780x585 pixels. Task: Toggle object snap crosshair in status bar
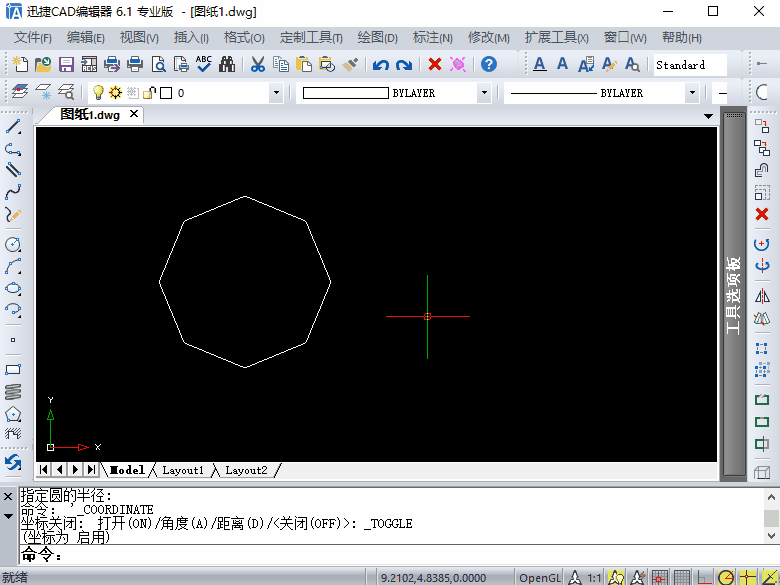(x=748, y=578)
